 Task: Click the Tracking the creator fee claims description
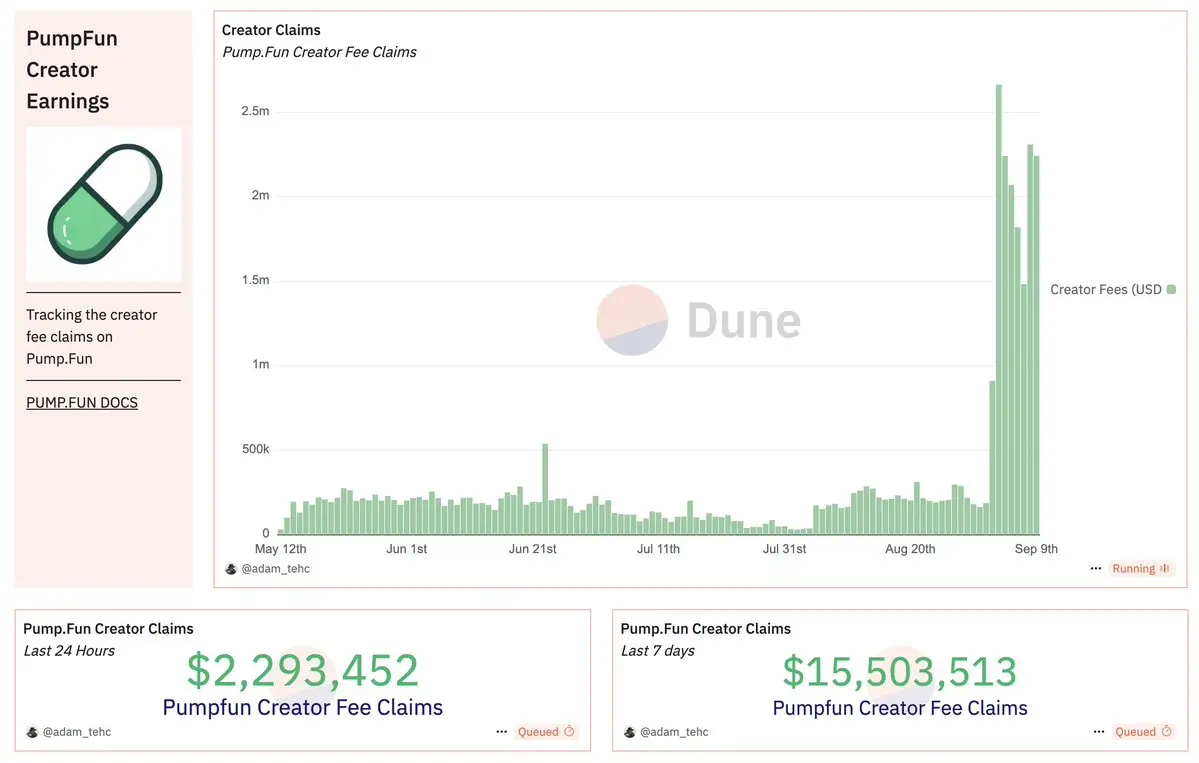coord(92,337)
